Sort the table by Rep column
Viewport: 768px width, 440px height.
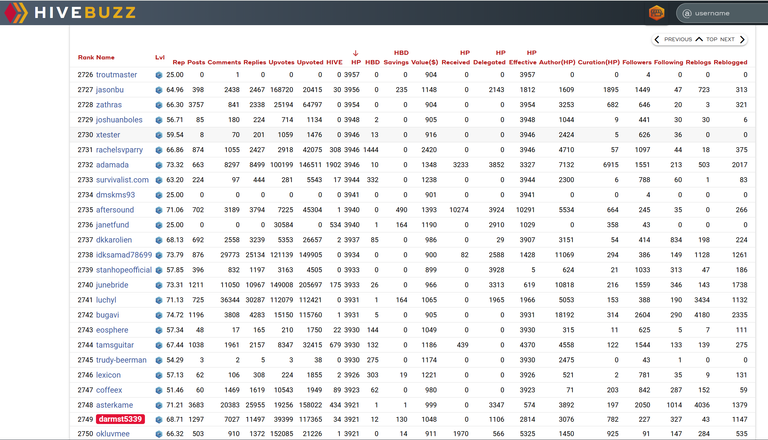tap(179, 62)
